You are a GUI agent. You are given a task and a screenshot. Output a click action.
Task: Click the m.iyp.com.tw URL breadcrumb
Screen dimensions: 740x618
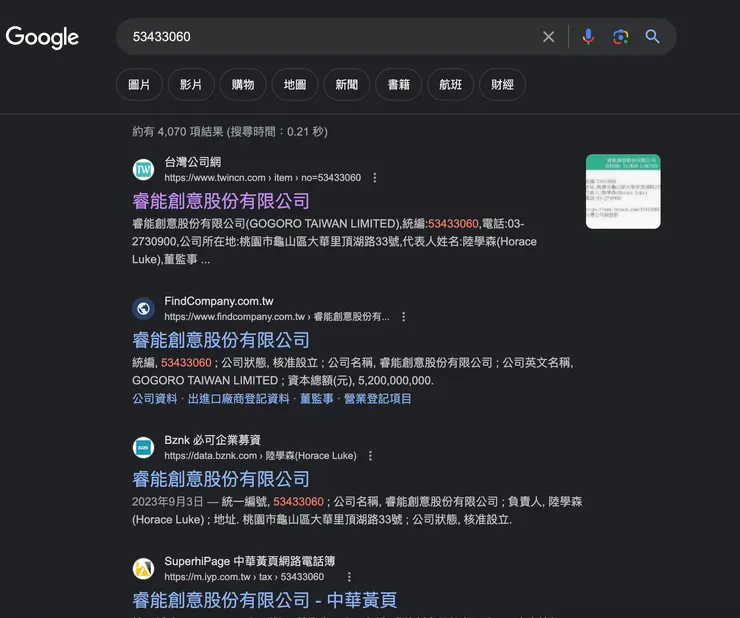[x=244, y=577]
